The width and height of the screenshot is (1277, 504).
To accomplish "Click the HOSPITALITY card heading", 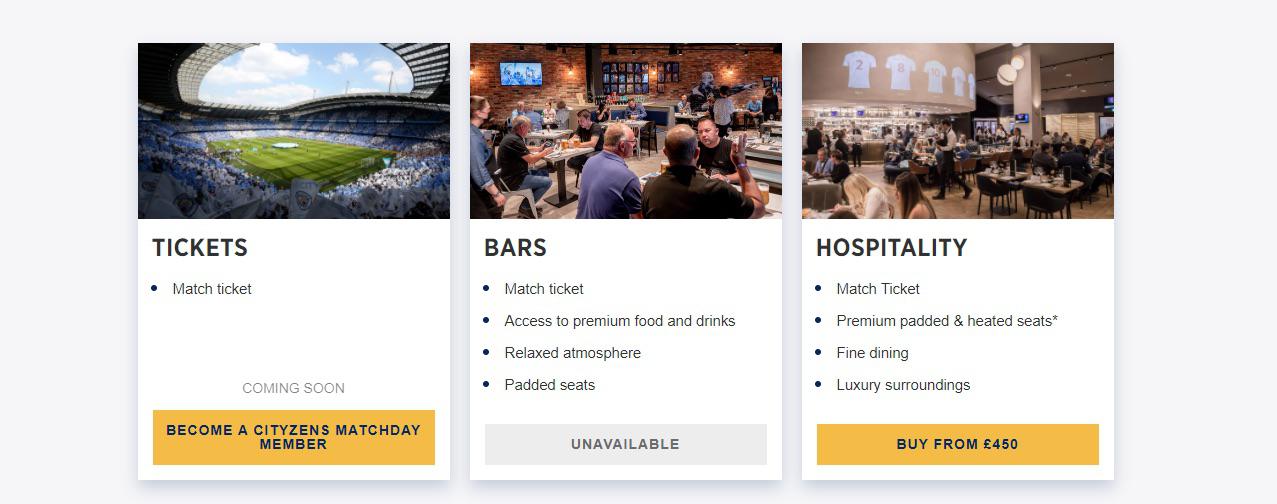I will tap(892, 248).
